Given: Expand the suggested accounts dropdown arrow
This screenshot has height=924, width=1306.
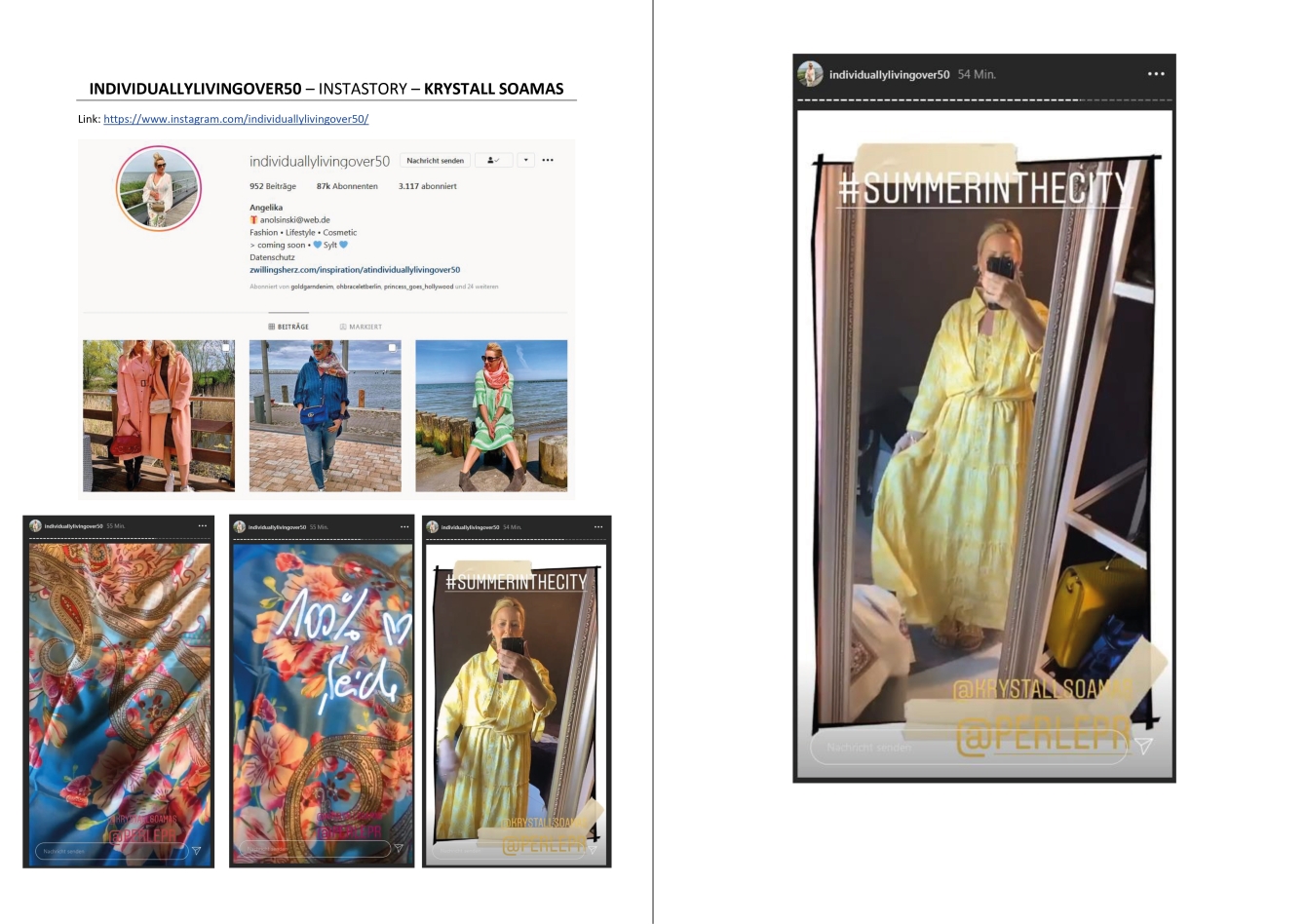Looking at the screenshot, I should [525, 161].
